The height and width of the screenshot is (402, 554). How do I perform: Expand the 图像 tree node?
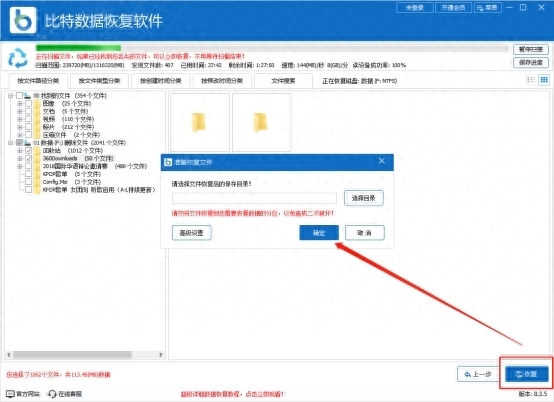tap(20, 104)
